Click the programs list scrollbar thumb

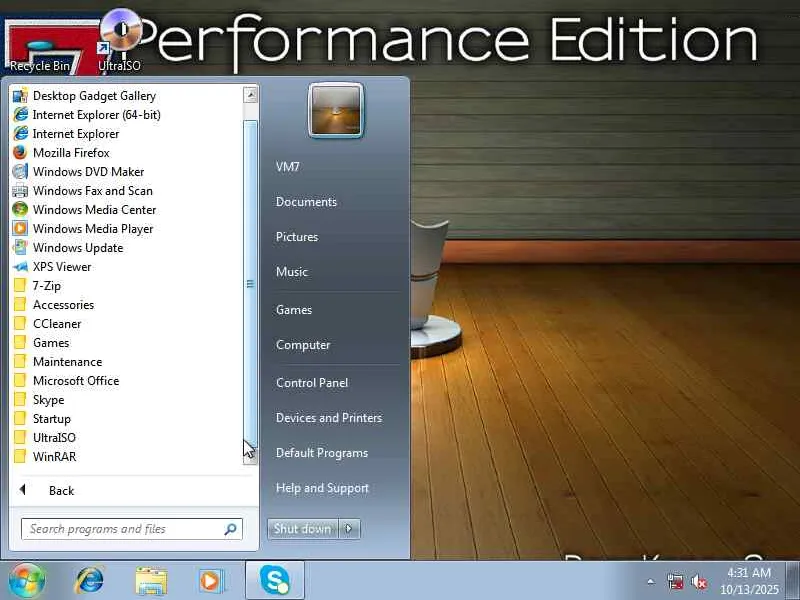pyautogui.click(x=250, y=284)
